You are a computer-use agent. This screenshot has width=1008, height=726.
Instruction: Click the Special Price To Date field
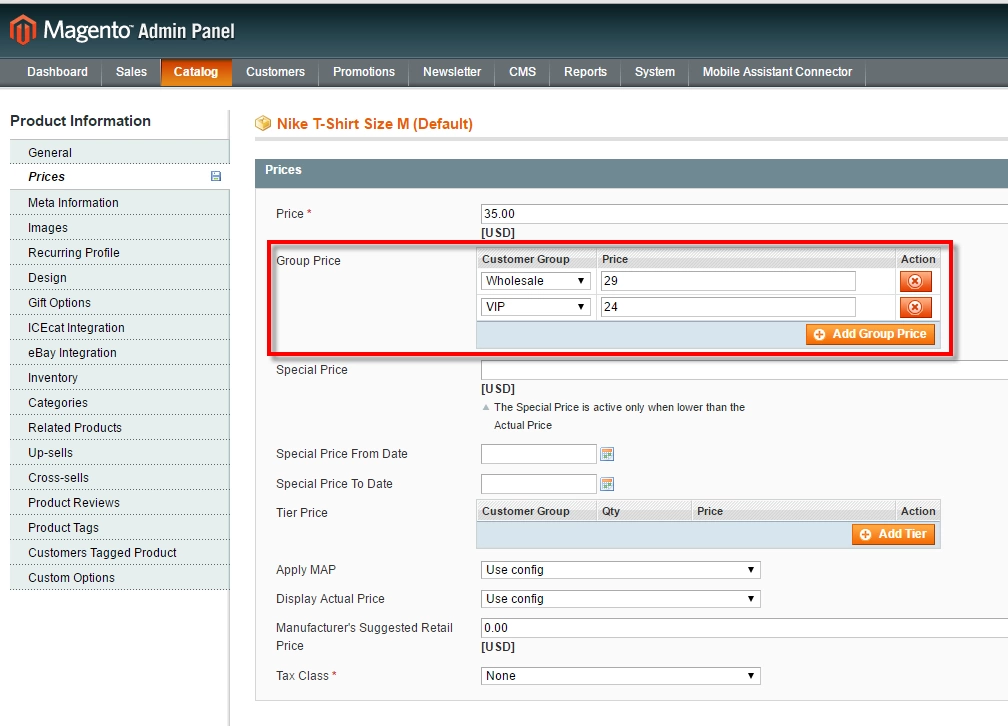(539, 484)
